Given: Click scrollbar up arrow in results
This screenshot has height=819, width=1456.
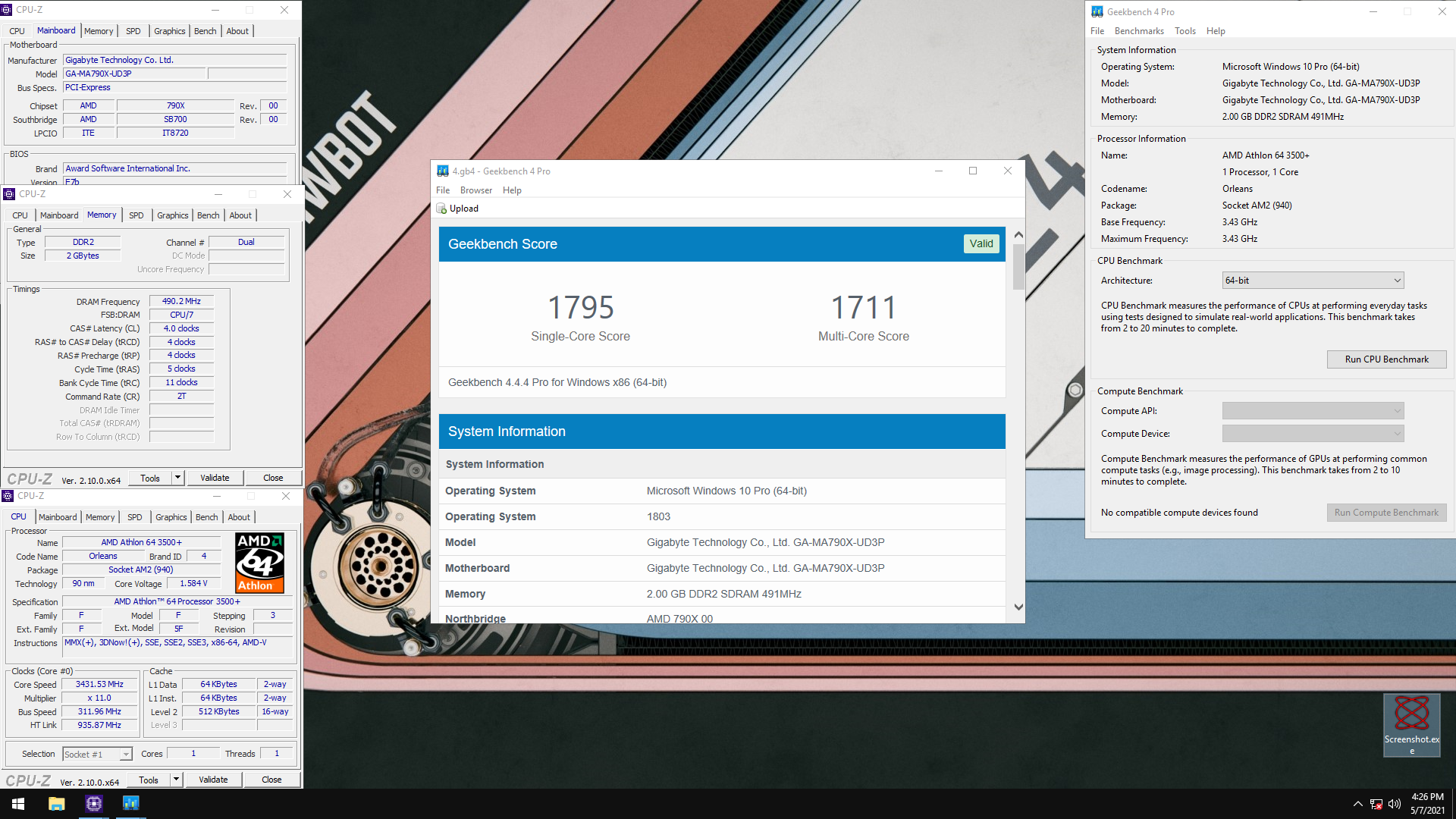Looking at the screenshot, I should click(x=1018, y=235).
